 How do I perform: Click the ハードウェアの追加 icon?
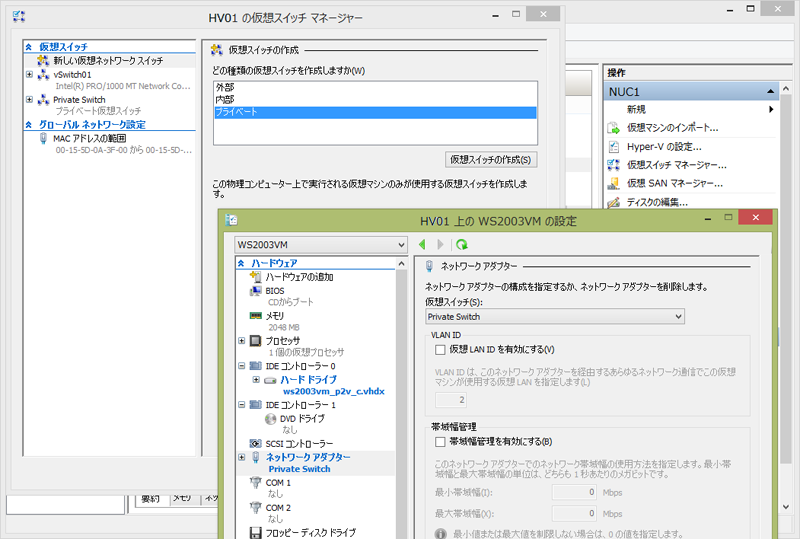255,277
